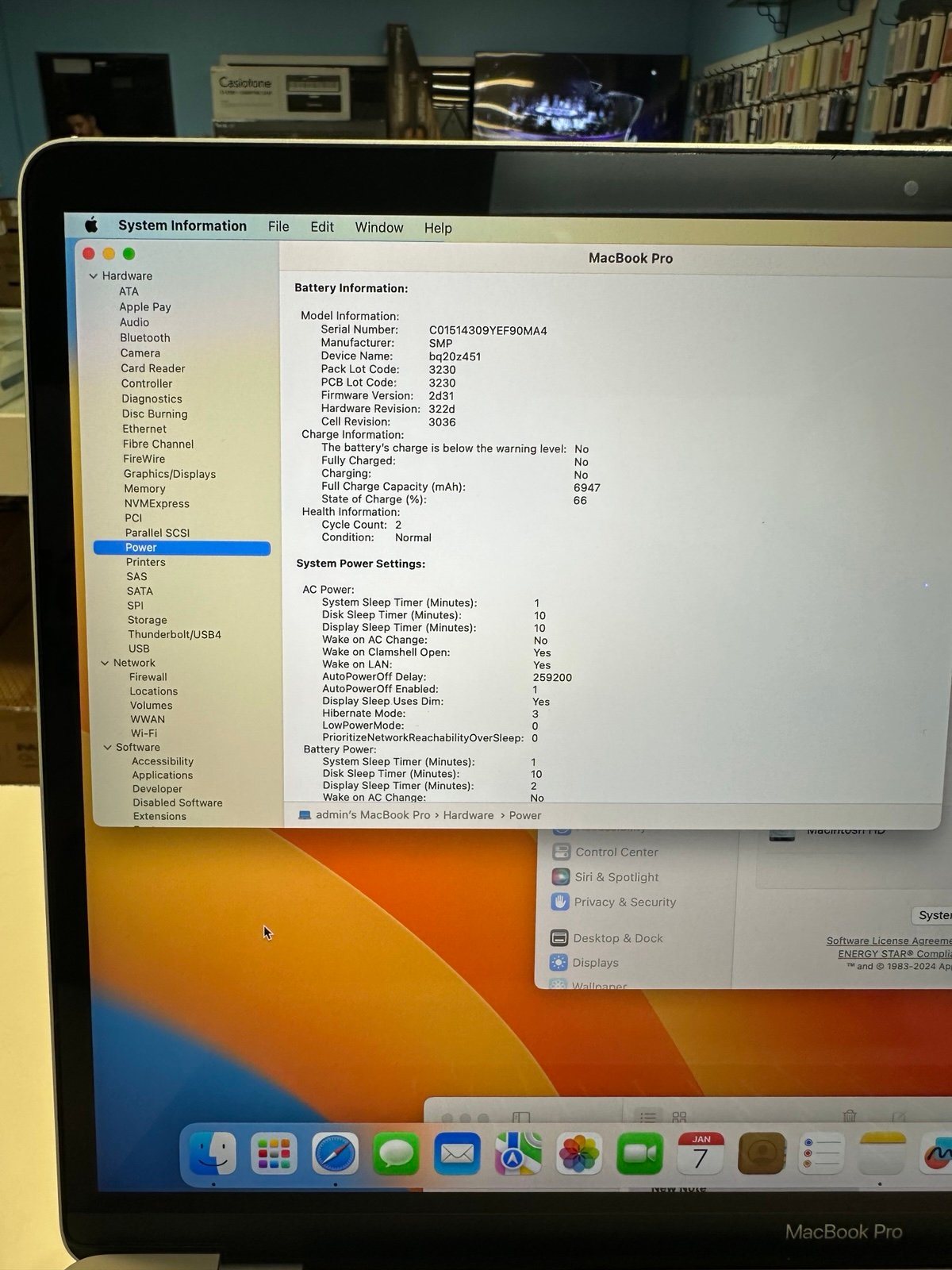
Task: Select Thunderbolt/USB4 in the sidebar
Action: [175, 634]
